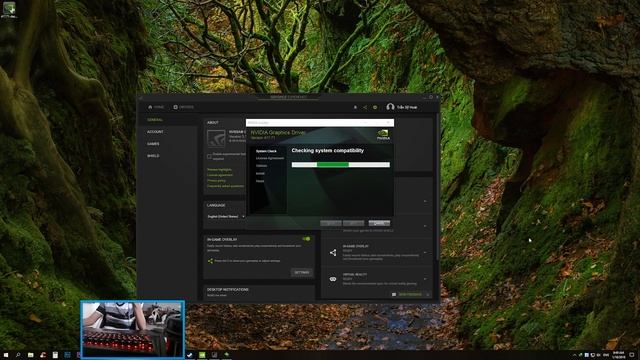This screenshot has width=640, height=360.
Task: Open Steam from the taskbar
Action: 190,355
